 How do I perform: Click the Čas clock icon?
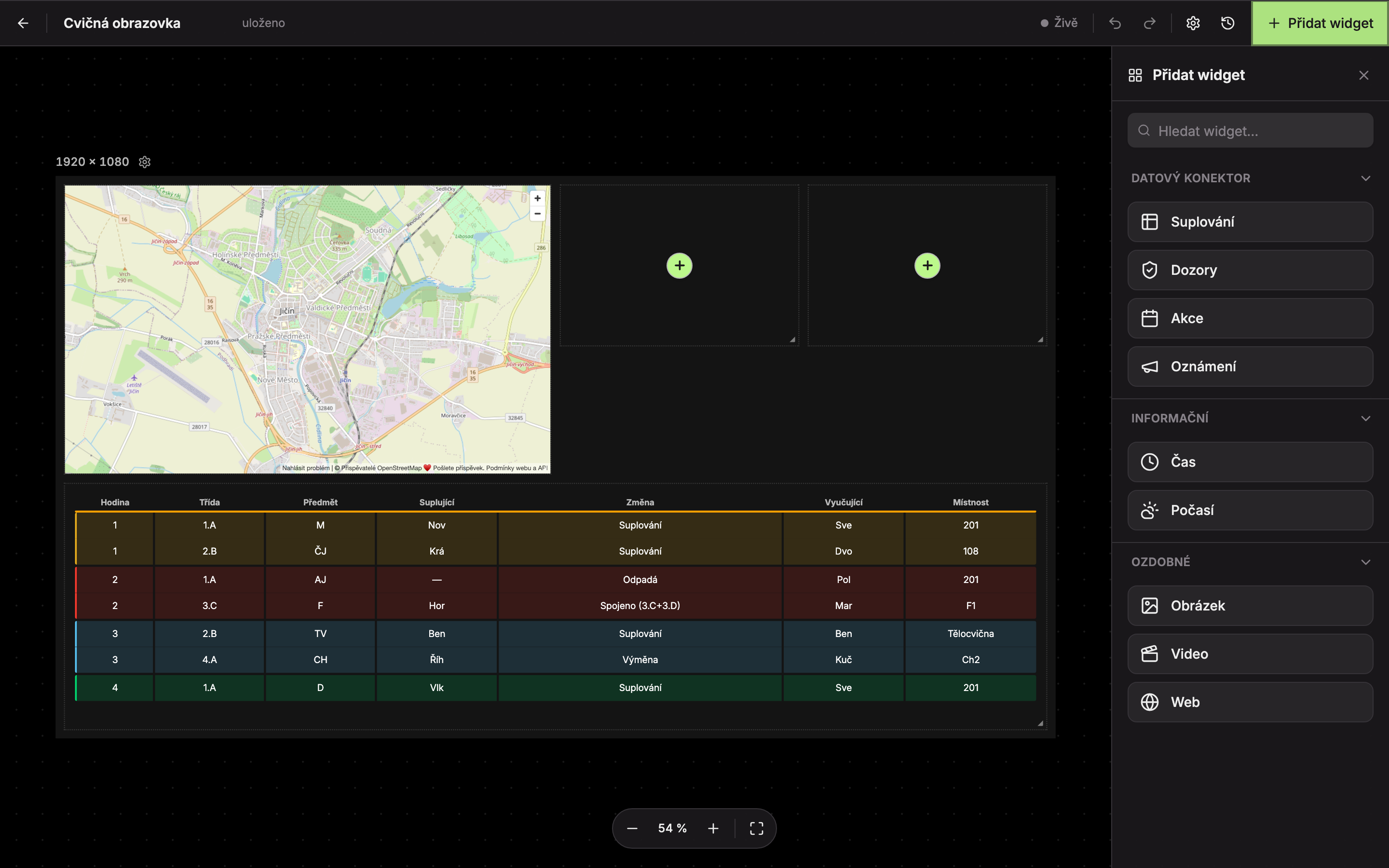pos(1150,461)
